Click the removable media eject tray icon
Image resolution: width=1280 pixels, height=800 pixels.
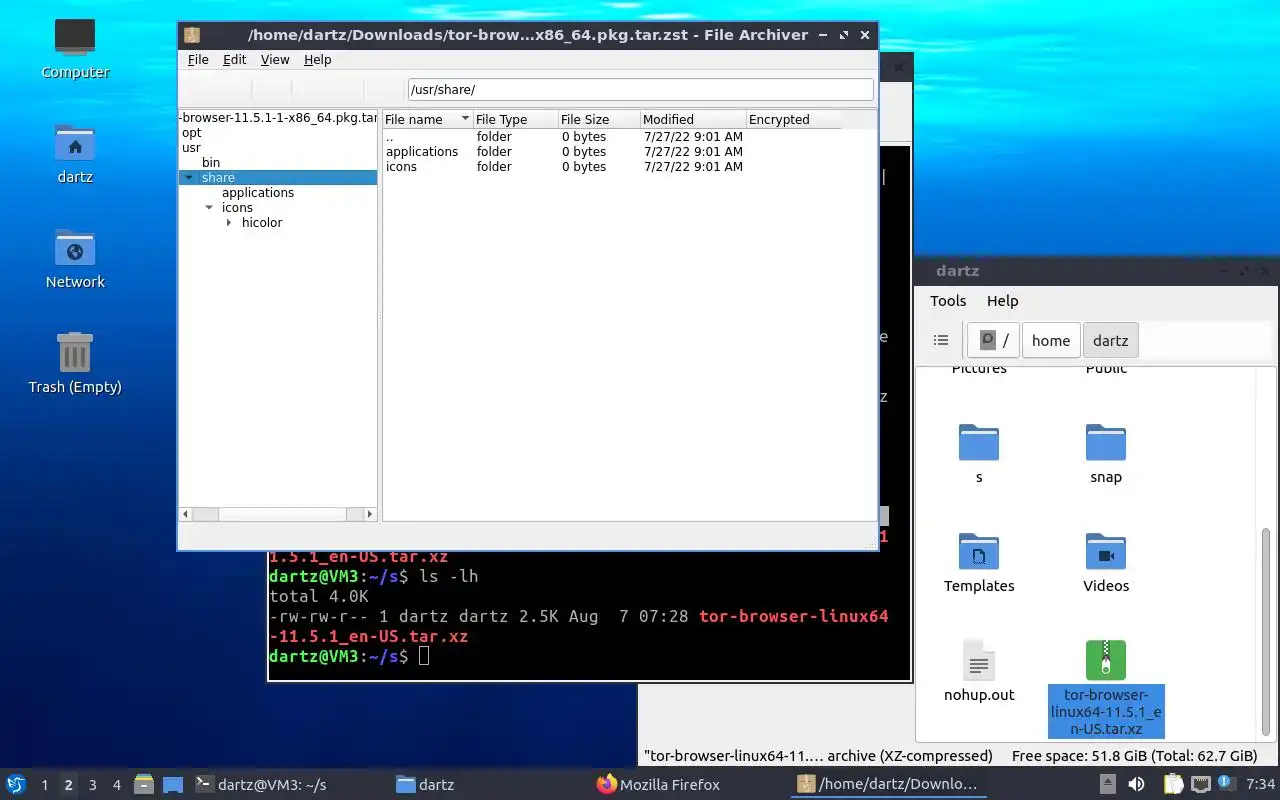click(1108, 785)
